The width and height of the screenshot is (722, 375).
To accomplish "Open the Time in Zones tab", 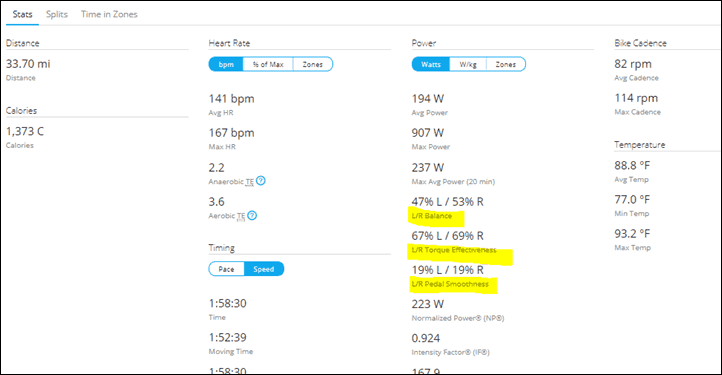I will click(109, 14).
